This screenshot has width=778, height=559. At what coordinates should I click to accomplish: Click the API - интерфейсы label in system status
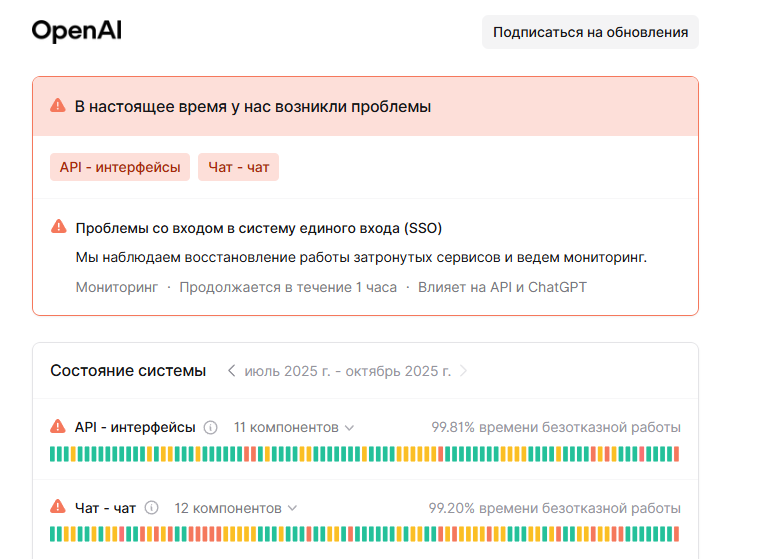click(x=135, y=427)
